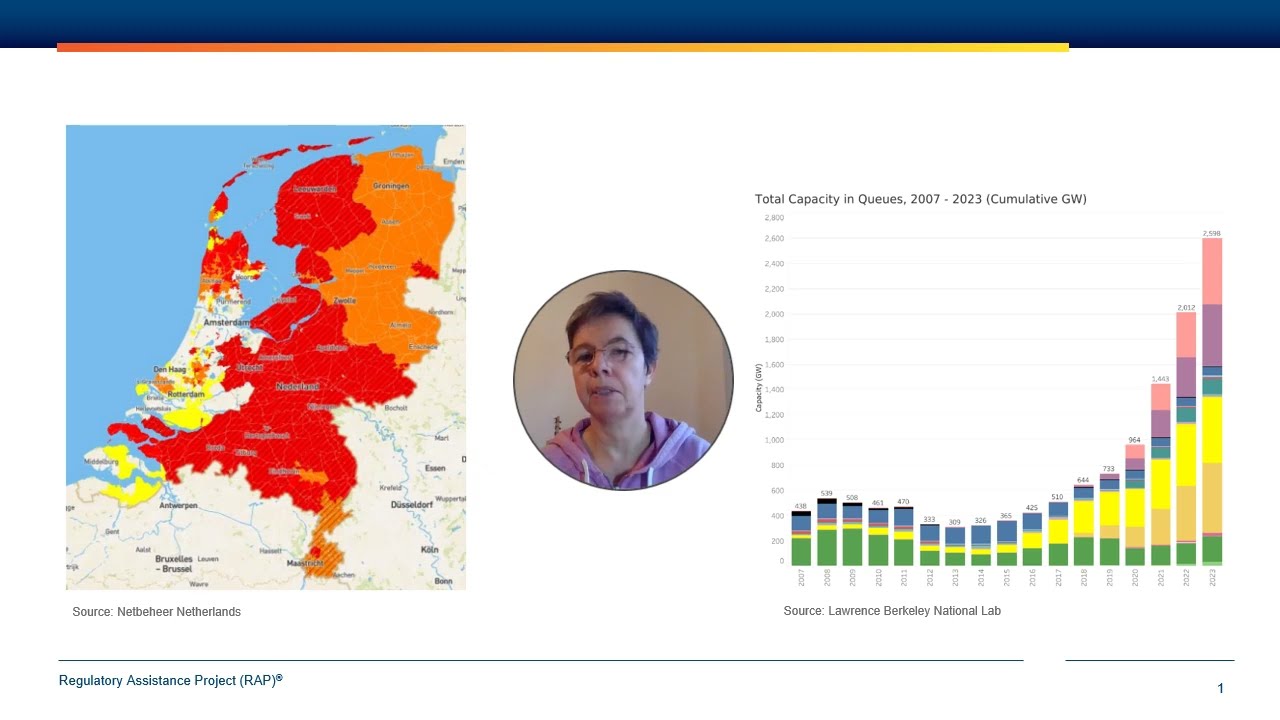Image resolution: width=1280 pixels, height=720 pixels.
Task: Click 'Leeuwarden' label on the map
Action: pyautogui.click(x=315, y=187)
